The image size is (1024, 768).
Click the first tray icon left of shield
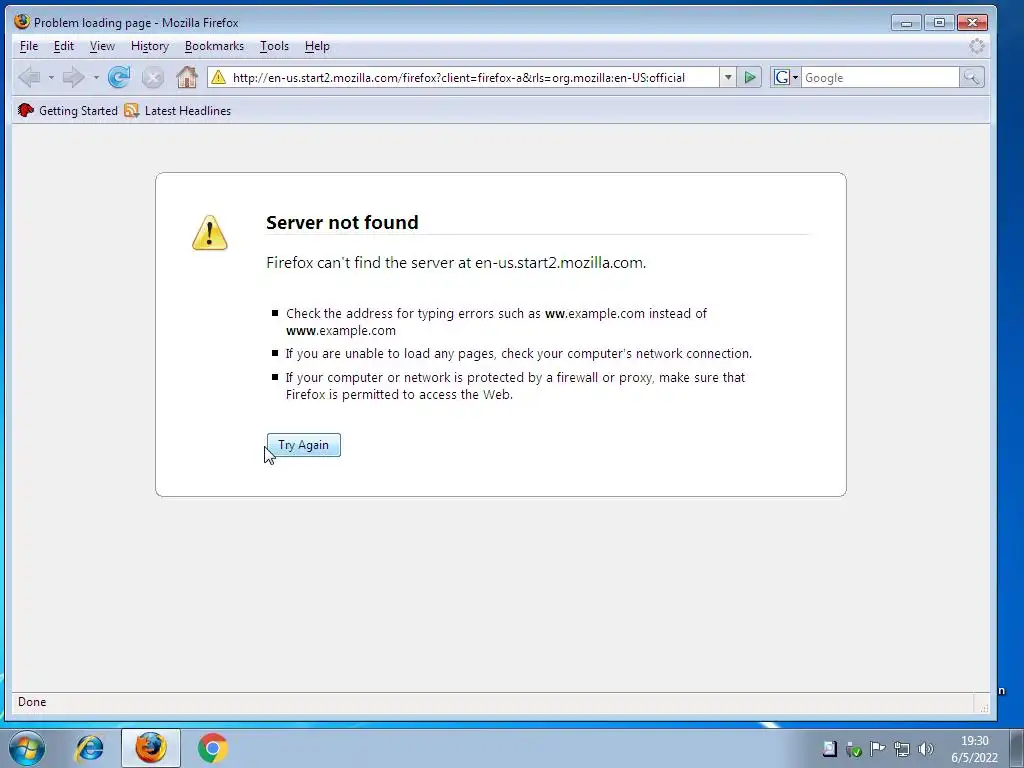(x=829, y=749)
